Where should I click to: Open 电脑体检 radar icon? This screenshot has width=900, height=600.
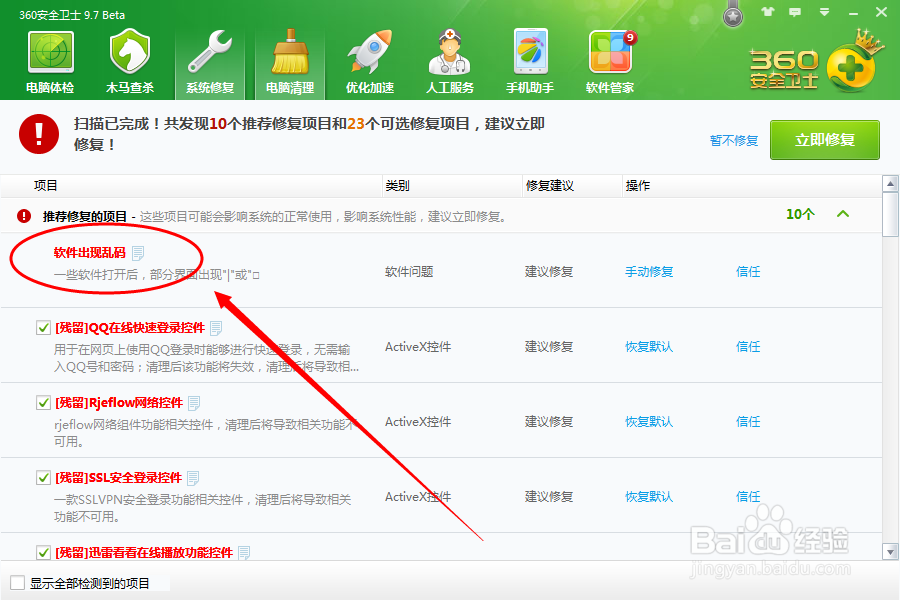click(51, 53)
